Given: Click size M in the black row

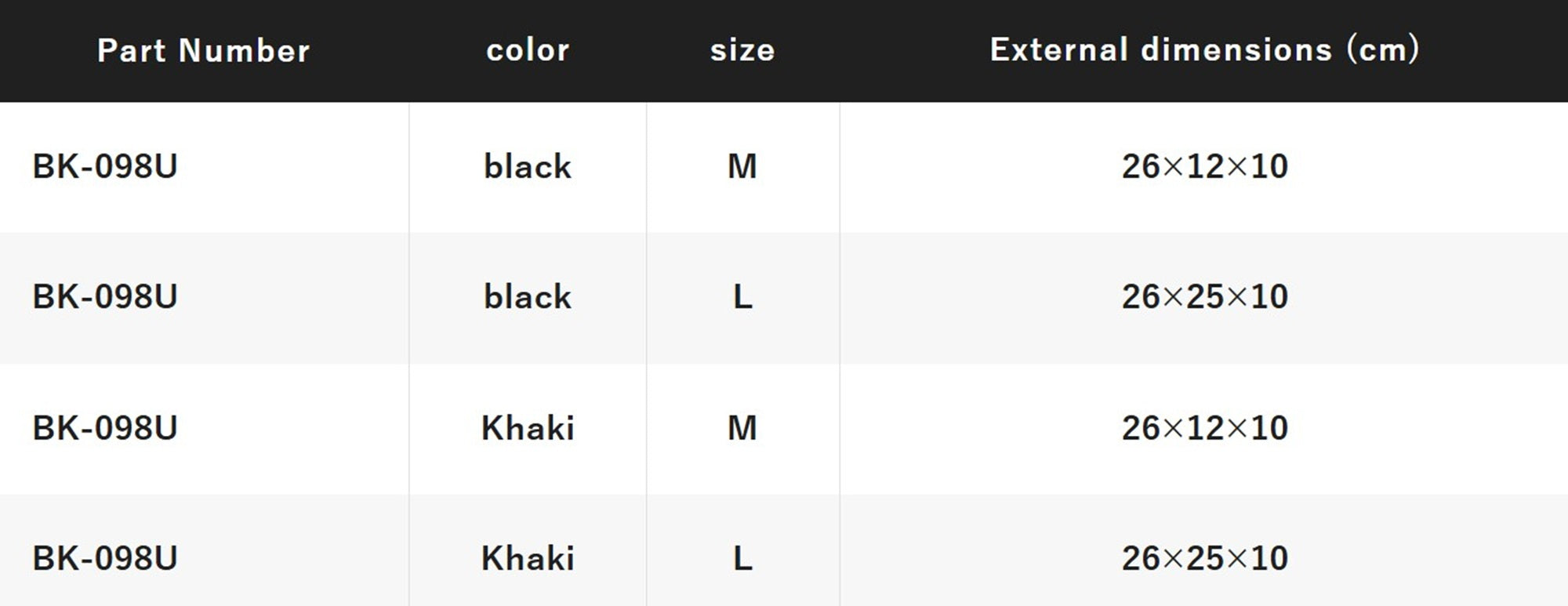Looking at the screenshot, I should 742,166.
